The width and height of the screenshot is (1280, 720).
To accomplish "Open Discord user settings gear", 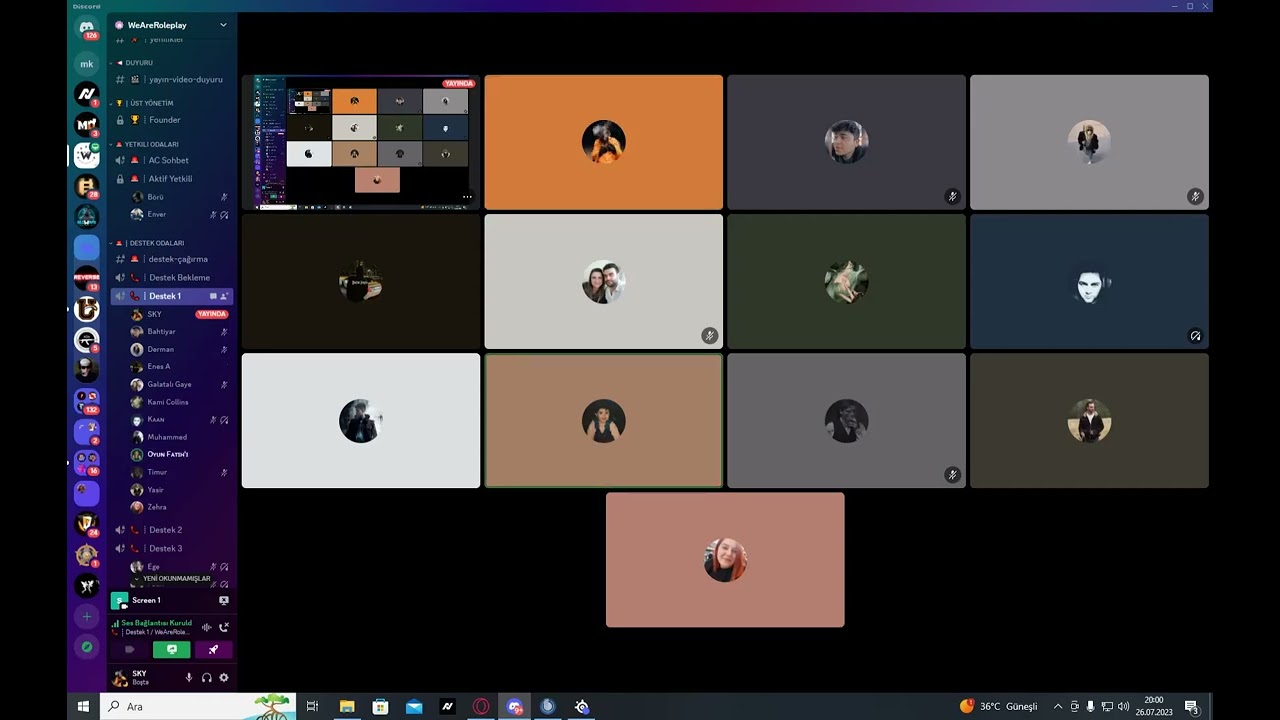I will point(224,677).
